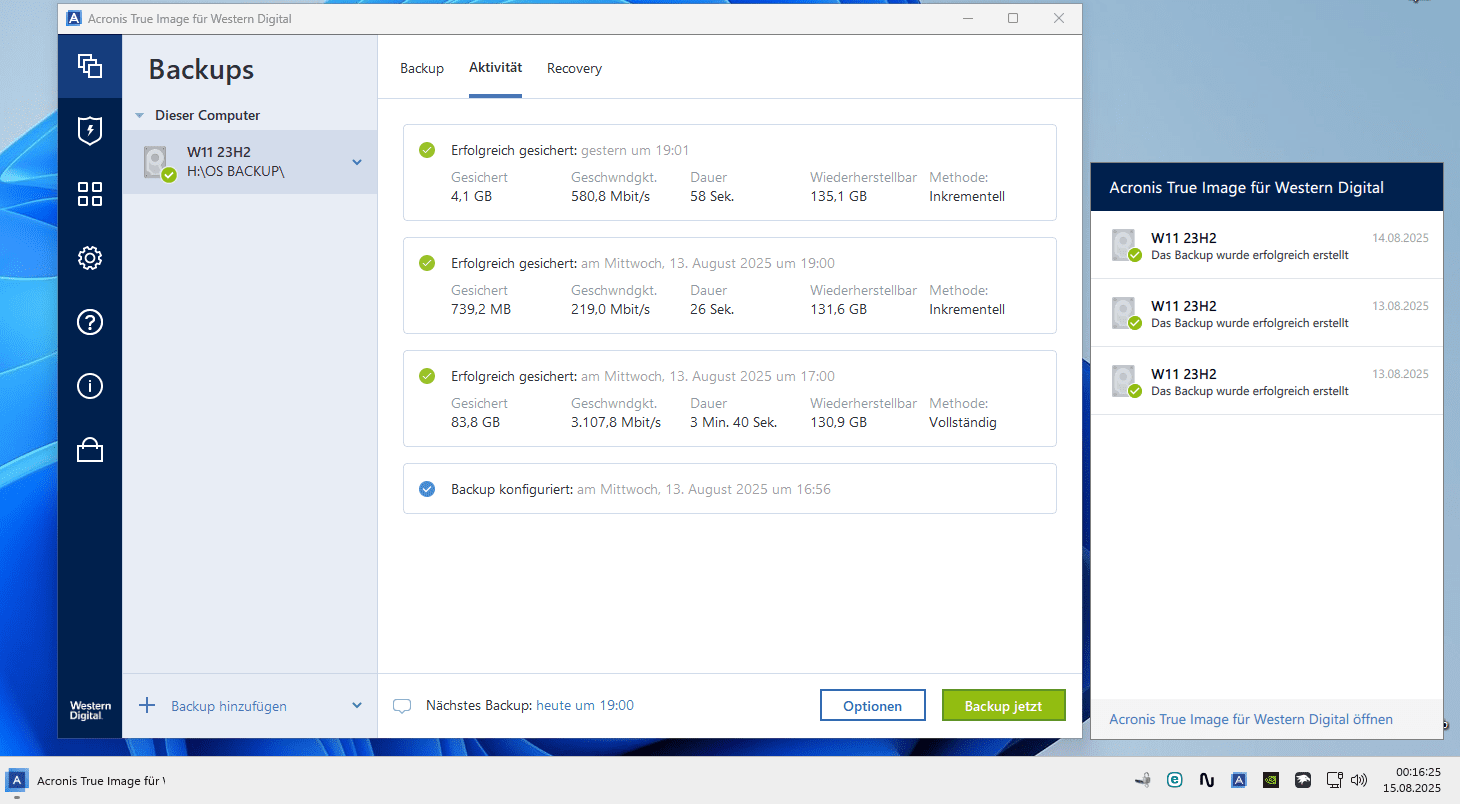
Task: Click the 131,6 GB Wiederherstellbar value
Action: [838, 309]
